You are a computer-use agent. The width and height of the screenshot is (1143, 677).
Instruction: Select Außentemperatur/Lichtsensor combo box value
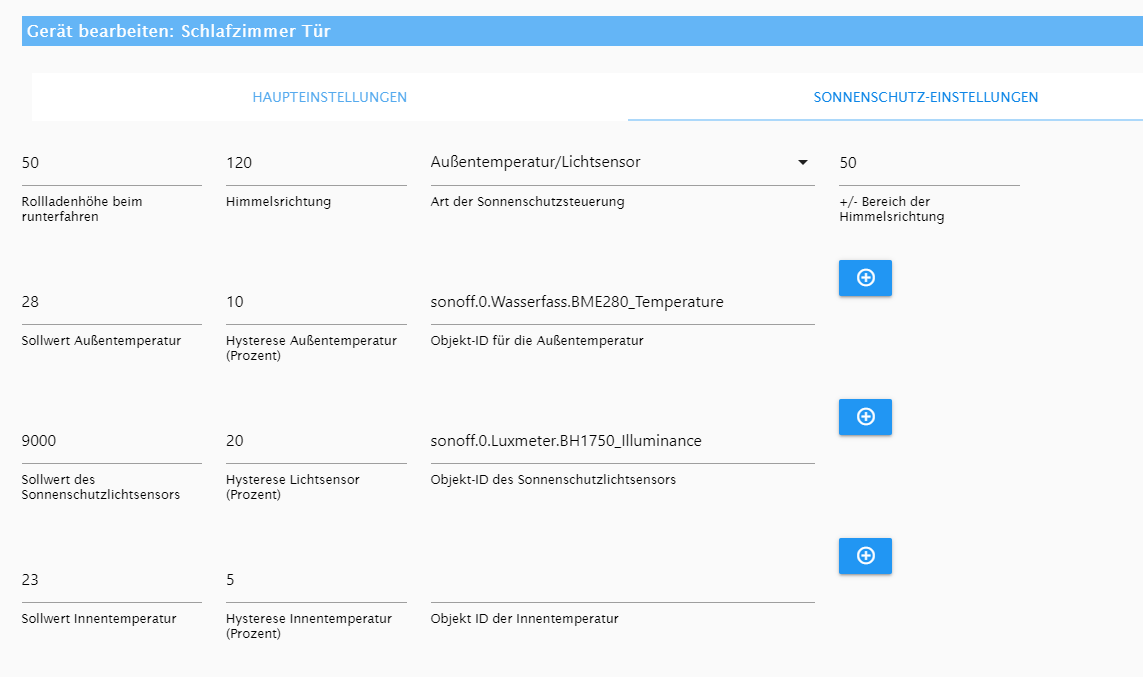[x=623, y=163]
